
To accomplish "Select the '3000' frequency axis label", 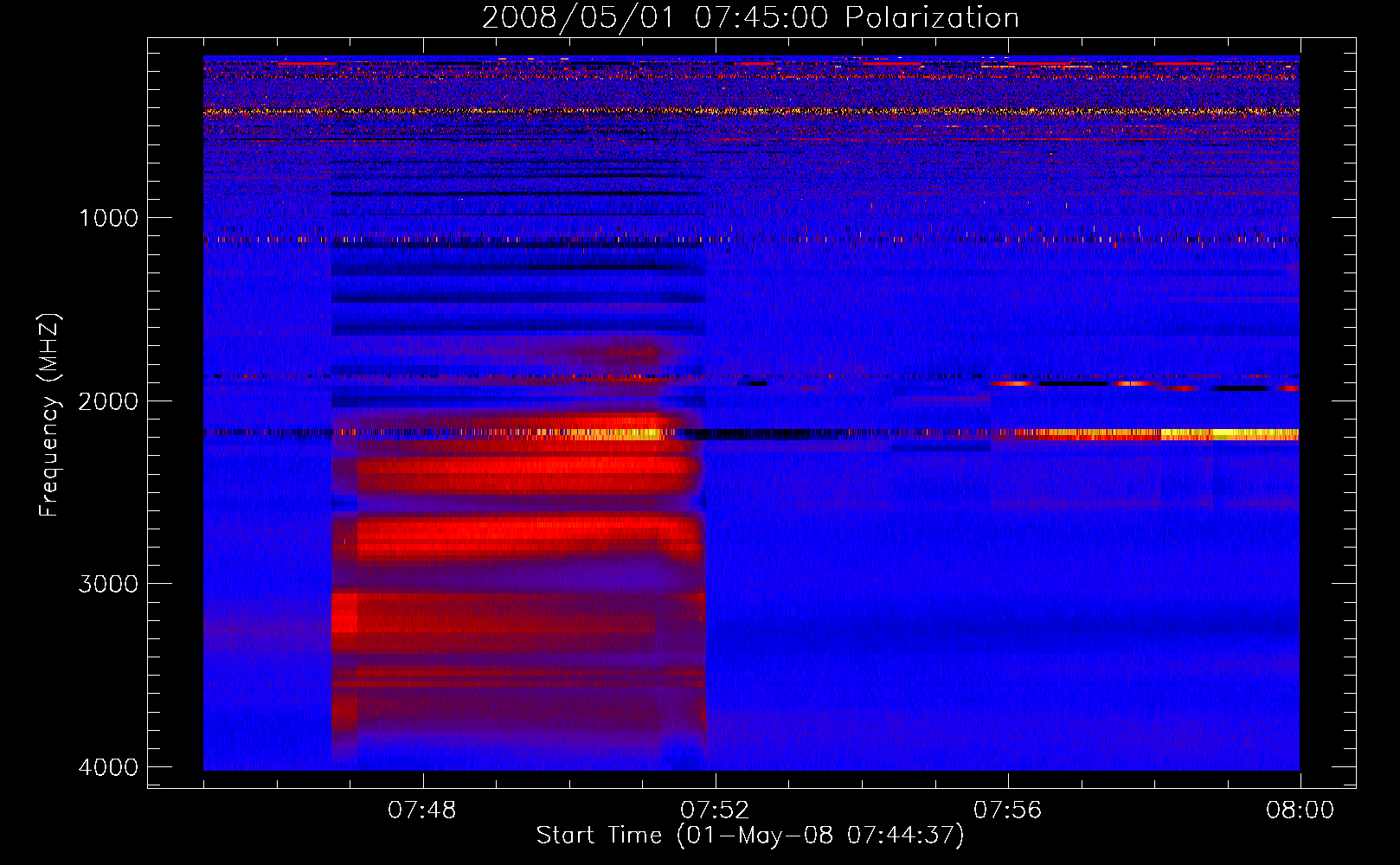I will pyautogui.click(x=108, y=584).
